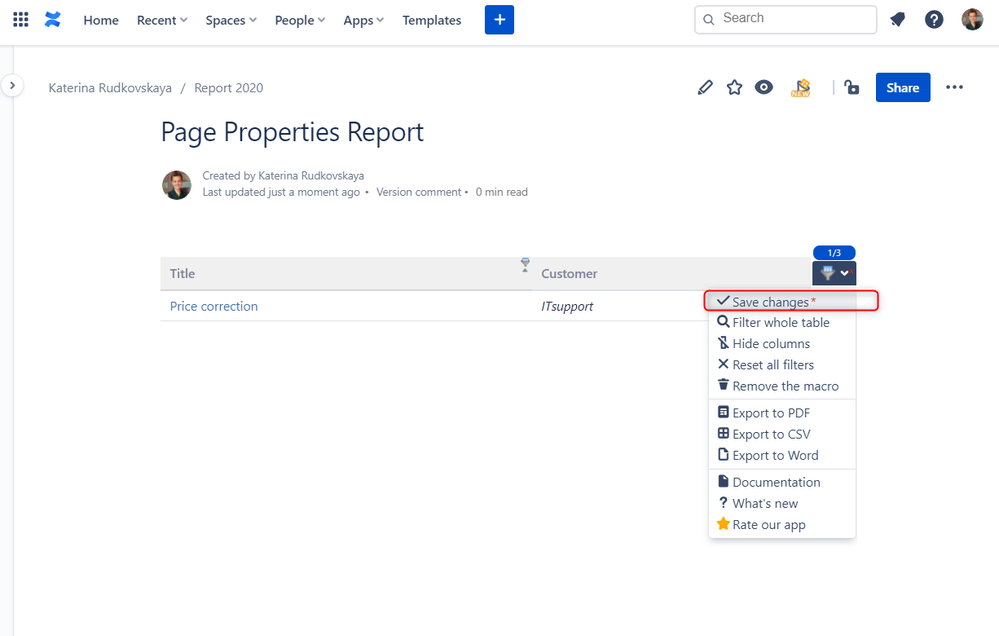Screen dimensions: 999x636
Task: Choose Hide columns from menu
Action: click(x=782, y=343)
